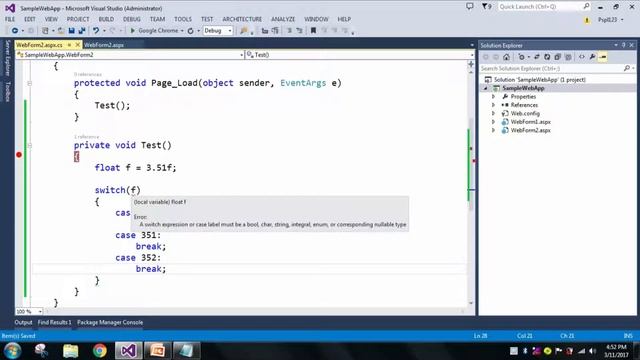Screen dimensions: 640x360
Task: Open PowerPoint from the taskbar
Action: pos(157,351)
